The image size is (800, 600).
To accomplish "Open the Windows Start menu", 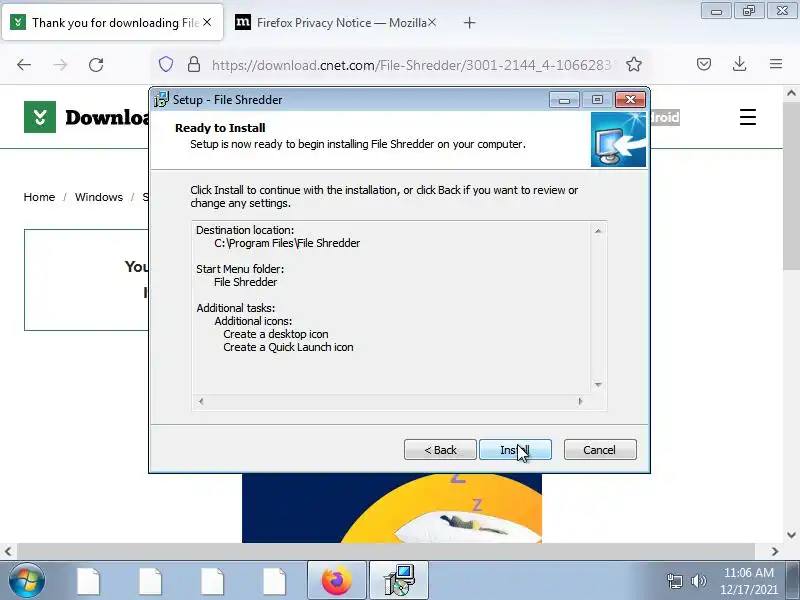I will [x=26, y=581].
